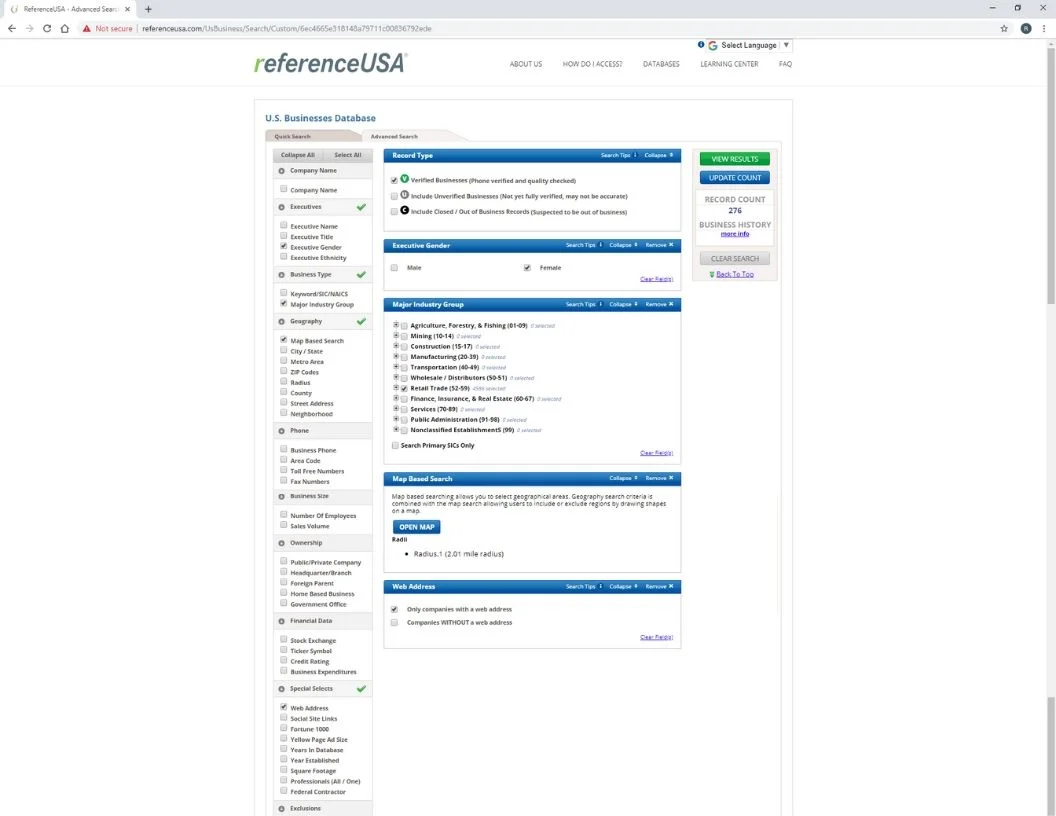Expand the Retail Trade (52-59) node

tap(396, 388)
